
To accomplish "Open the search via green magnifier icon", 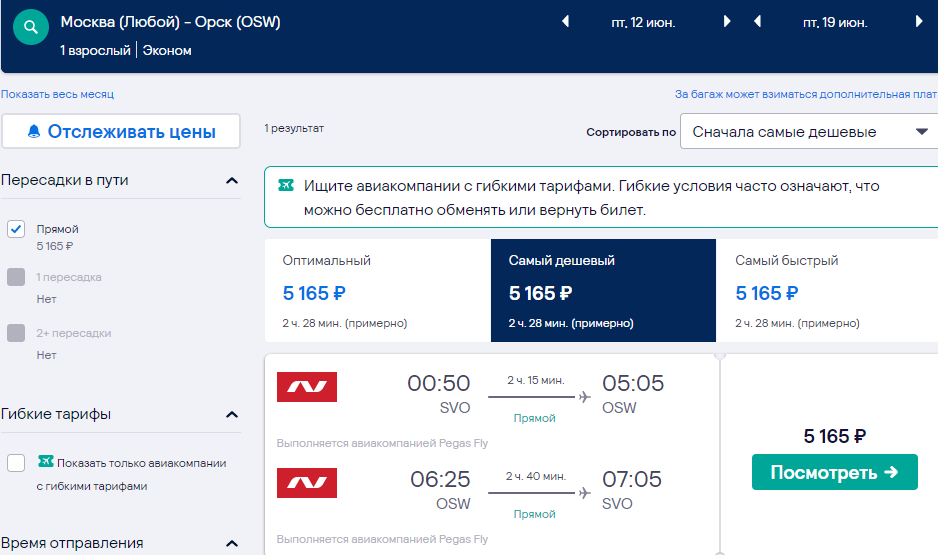I will (31, 27).
